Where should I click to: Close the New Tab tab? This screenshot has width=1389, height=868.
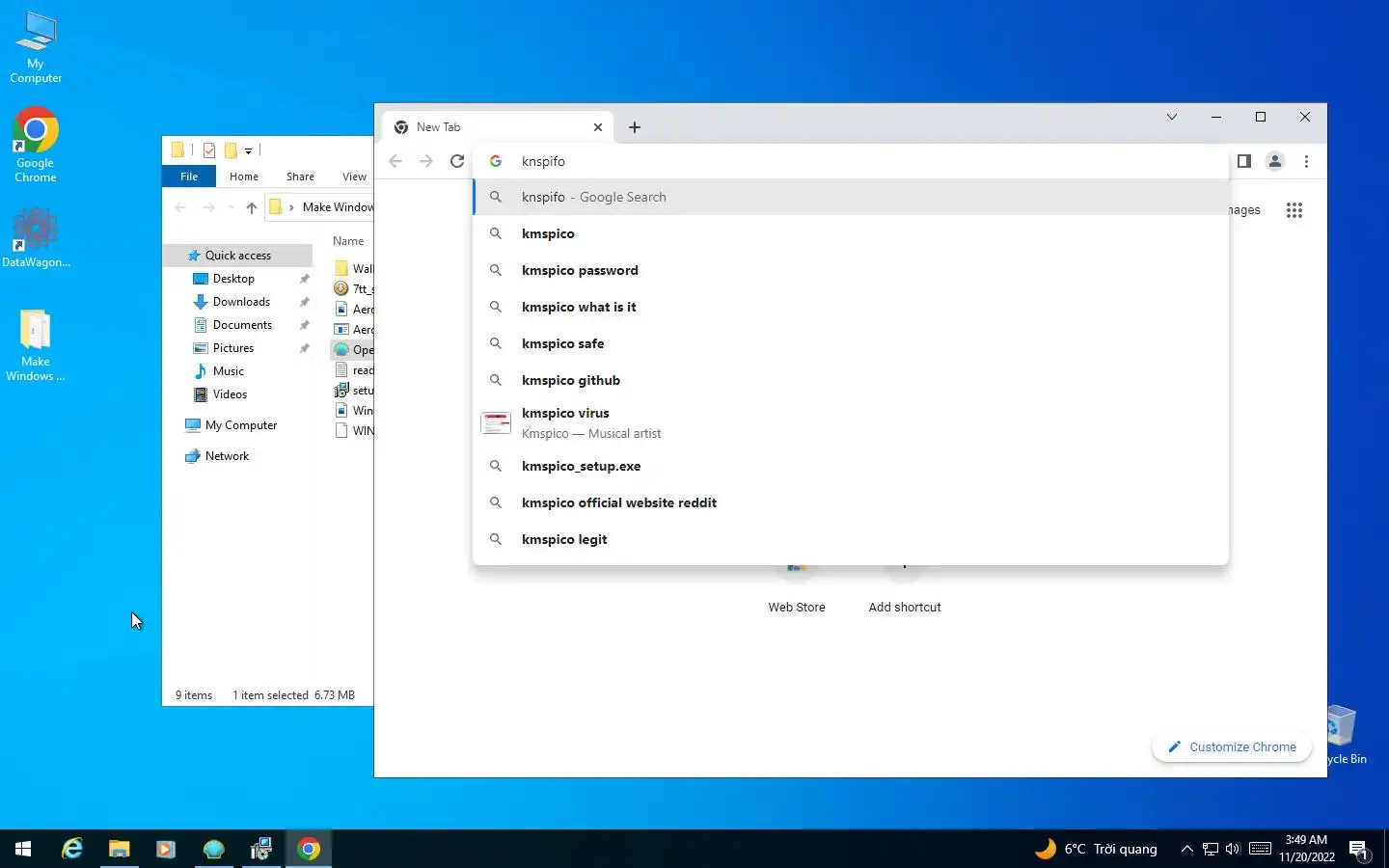pyautogui.click(x=598, y=127)
